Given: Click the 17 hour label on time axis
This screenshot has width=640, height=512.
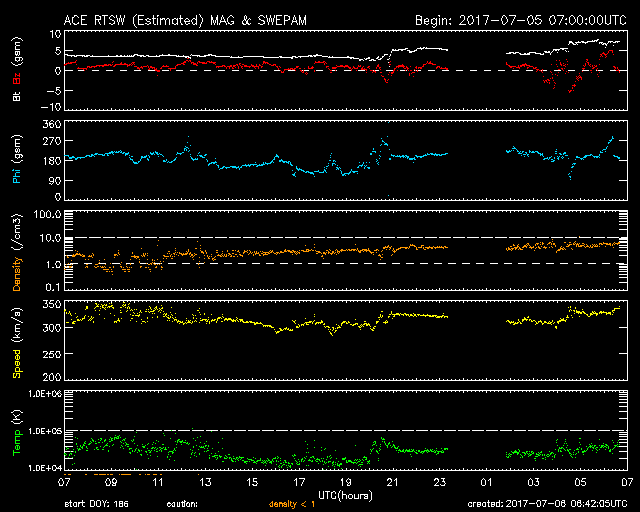Looking at the screenshot, I should click(x=299, y=483).
